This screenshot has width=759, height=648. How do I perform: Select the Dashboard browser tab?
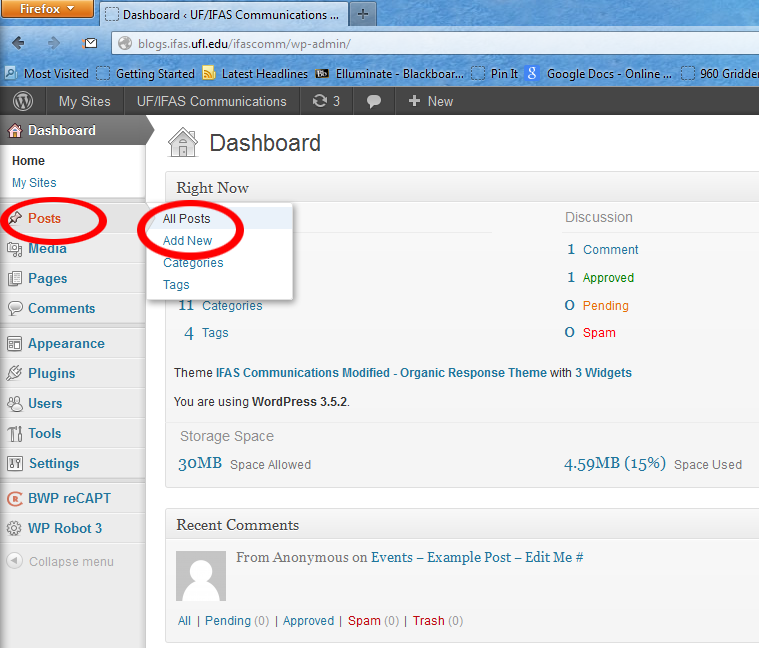(224, 15)
